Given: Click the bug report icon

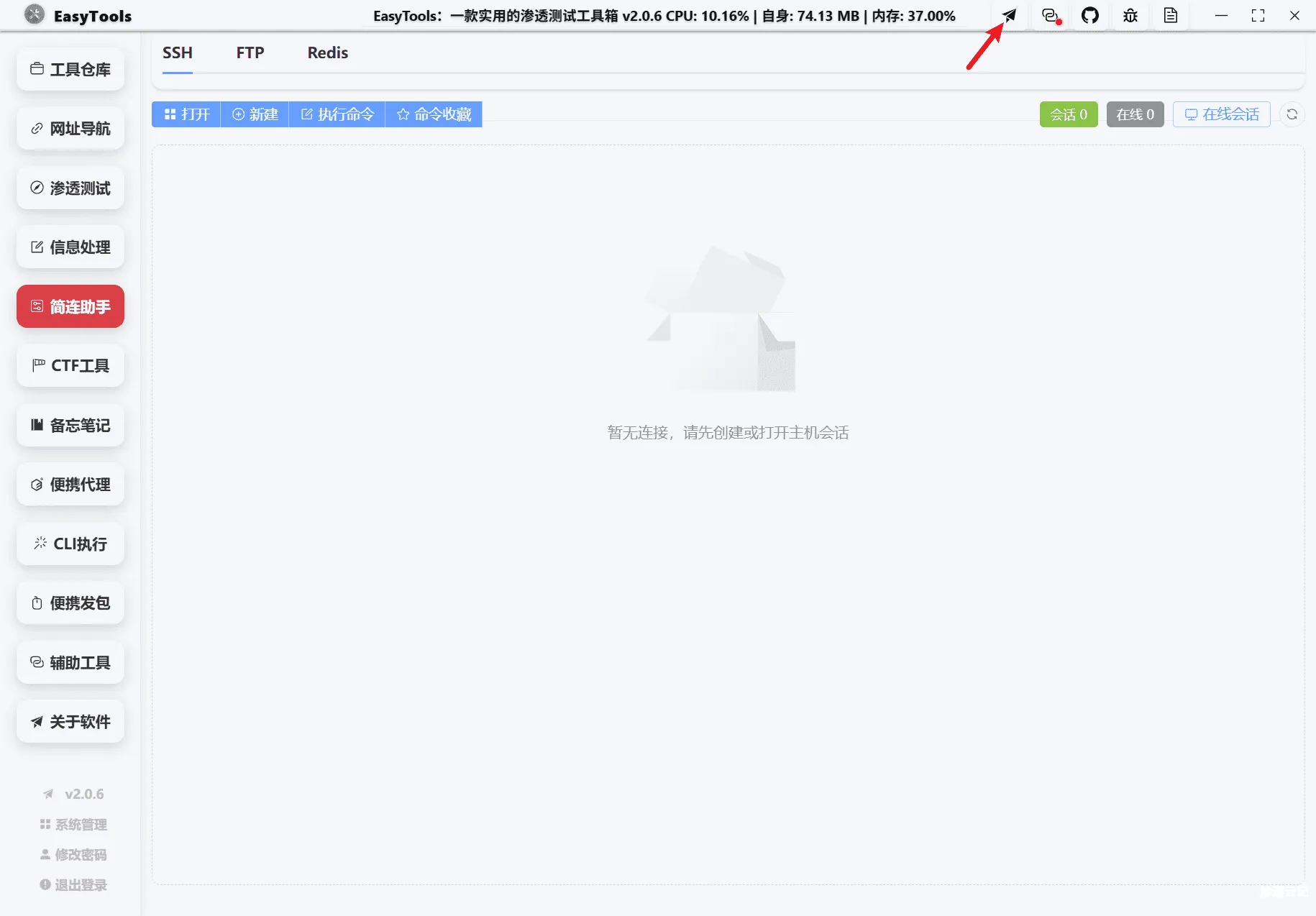Looking at the screenshot, I should [1130, 15].
